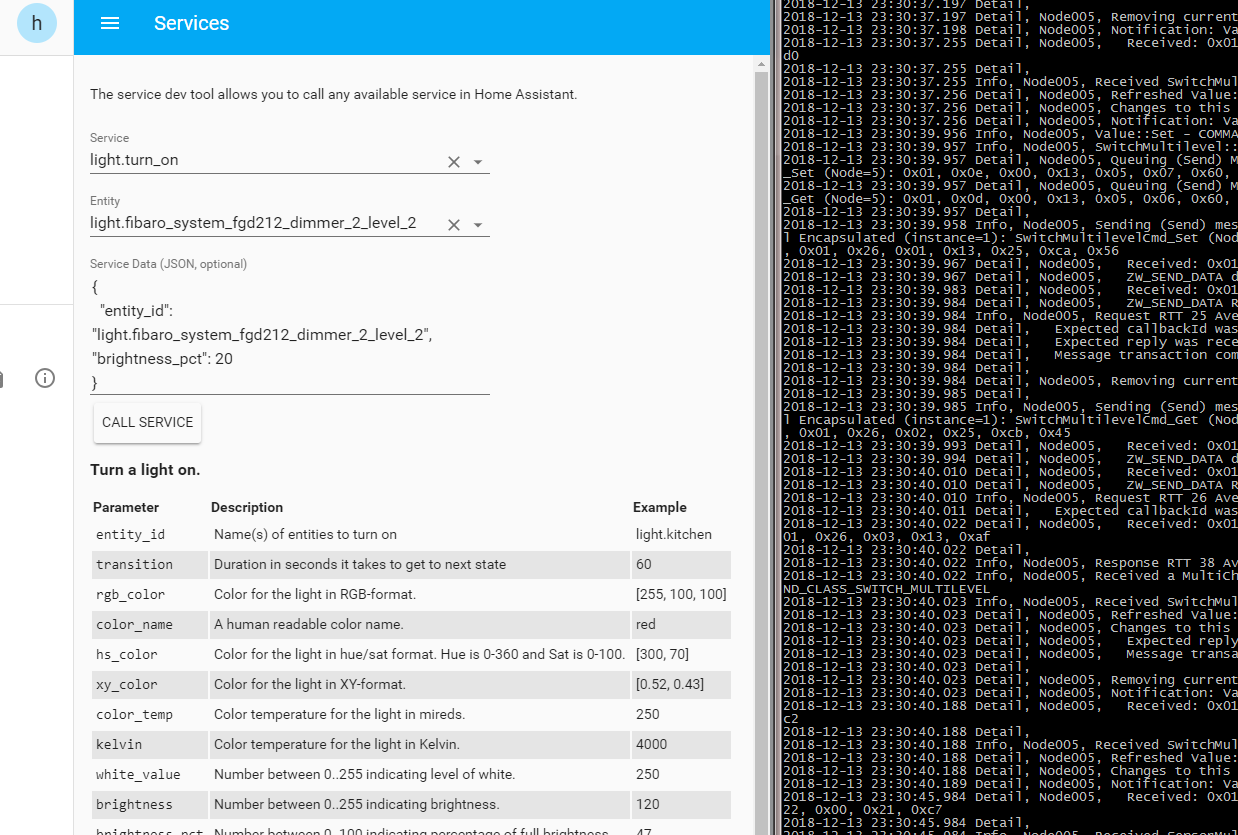Expand the Service dropdown arrow
Screen dimensions: 1238x835
coord(478,162)
